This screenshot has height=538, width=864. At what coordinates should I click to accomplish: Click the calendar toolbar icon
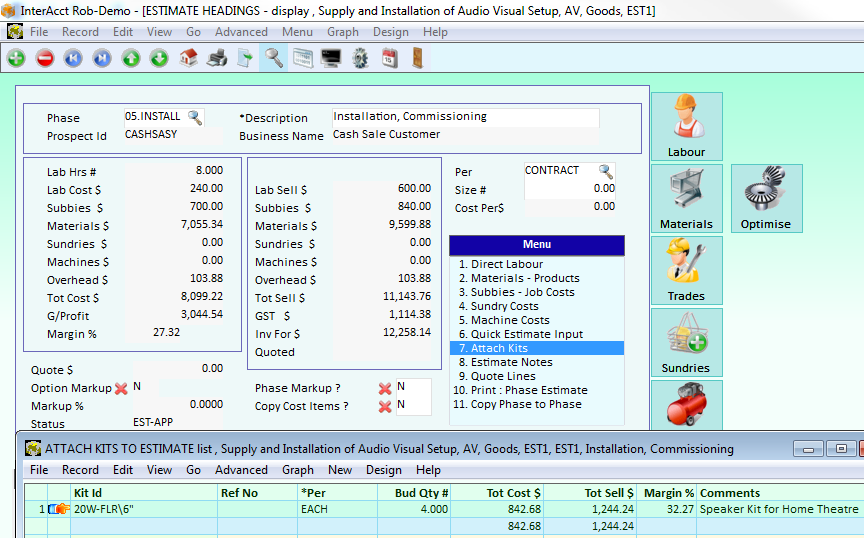point(390,58)
